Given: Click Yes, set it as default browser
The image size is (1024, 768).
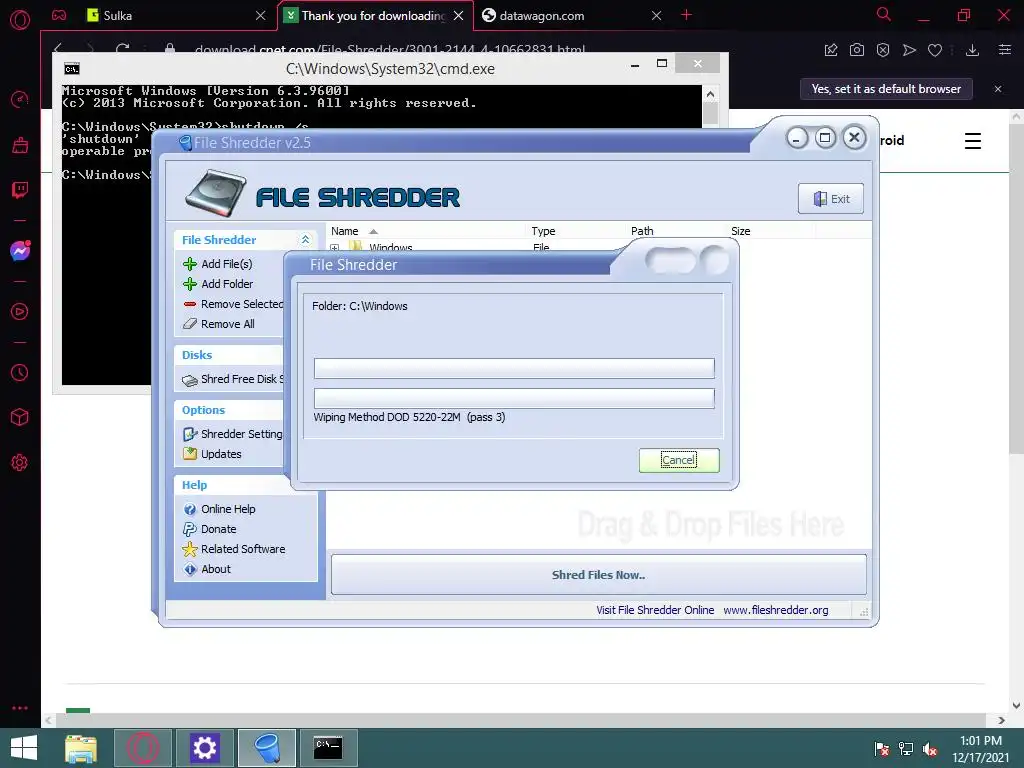Looking at the screenshot, I should click(x=886, y=89).
